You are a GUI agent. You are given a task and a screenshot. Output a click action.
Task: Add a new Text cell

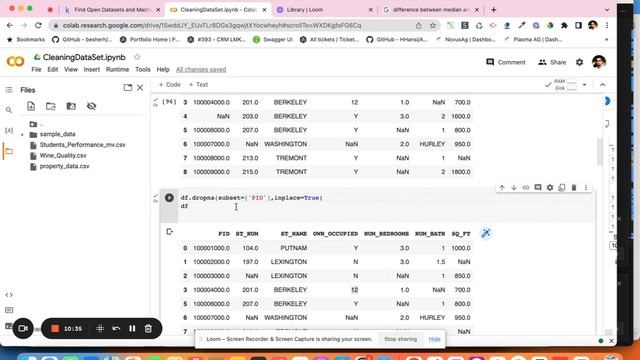[x=198, y=84]
